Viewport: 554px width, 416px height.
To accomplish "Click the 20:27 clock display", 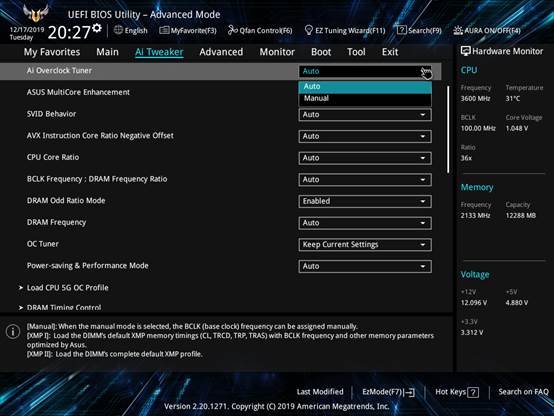I will point(69,33).
